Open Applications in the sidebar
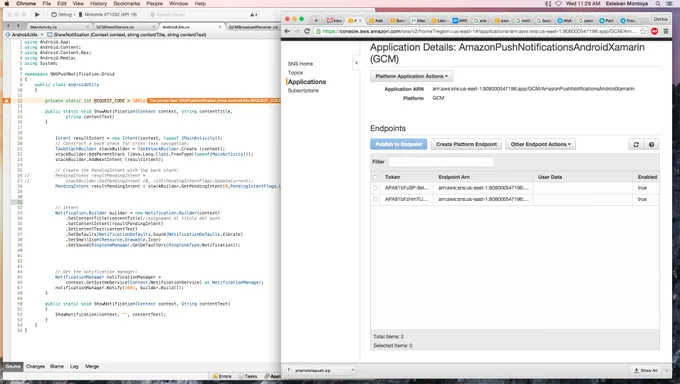This screenshot has height=384, width=680. pyautogui.click(x=307, y=82)
